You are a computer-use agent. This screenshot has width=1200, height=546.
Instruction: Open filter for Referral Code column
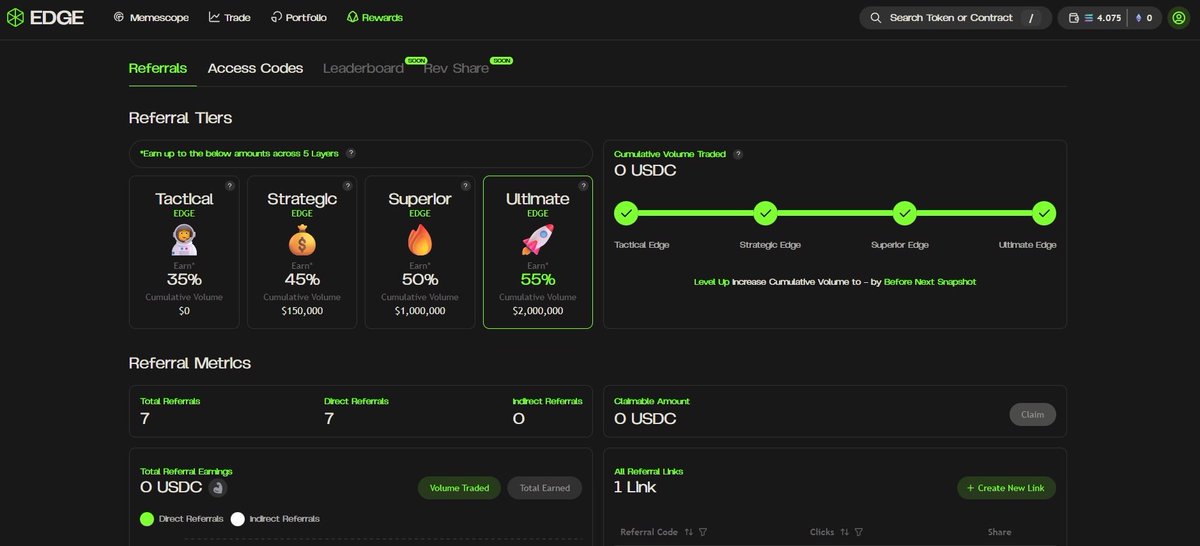(x=703, y=532)
